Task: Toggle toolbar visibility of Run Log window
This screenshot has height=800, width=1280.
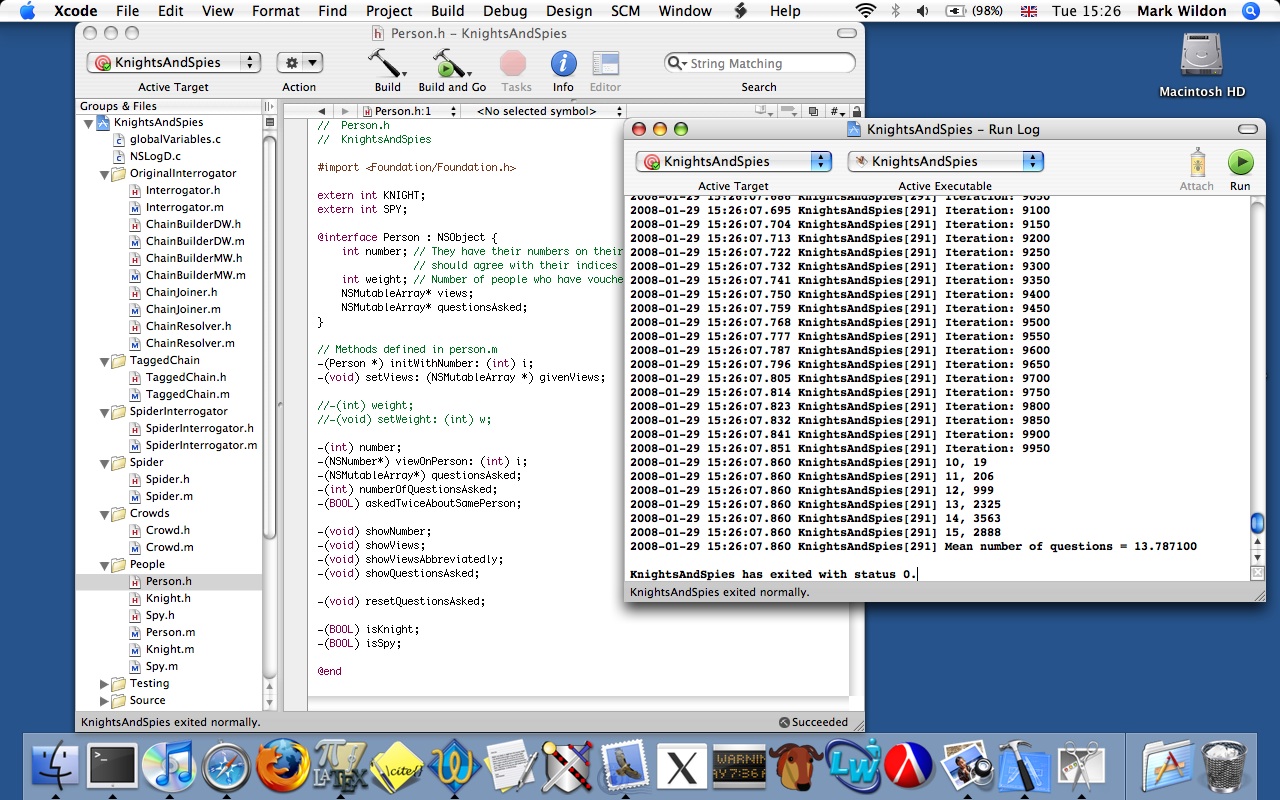Action: tap(1246, 129)
